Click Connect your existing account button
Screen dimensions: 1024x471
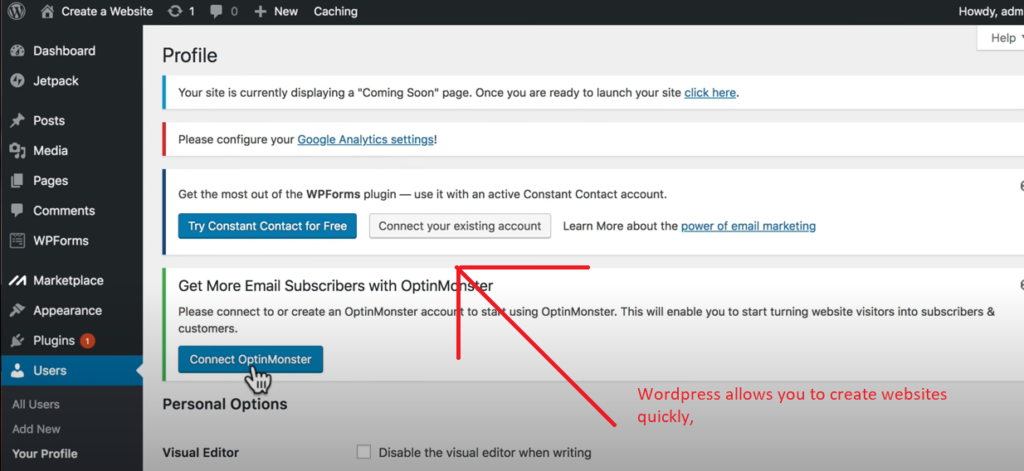click(460, 226)
